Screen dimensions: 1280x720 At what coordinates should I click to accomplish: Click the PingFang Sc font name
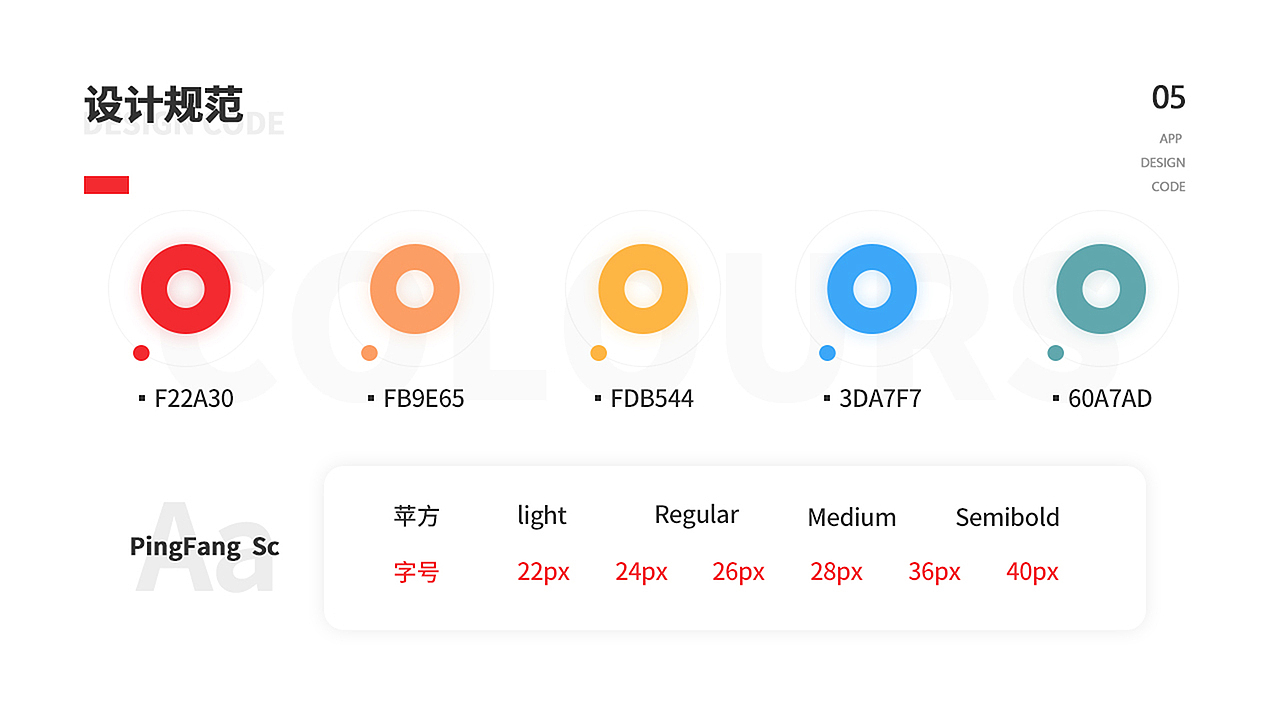pyautogui.click(x=204, y=547)
